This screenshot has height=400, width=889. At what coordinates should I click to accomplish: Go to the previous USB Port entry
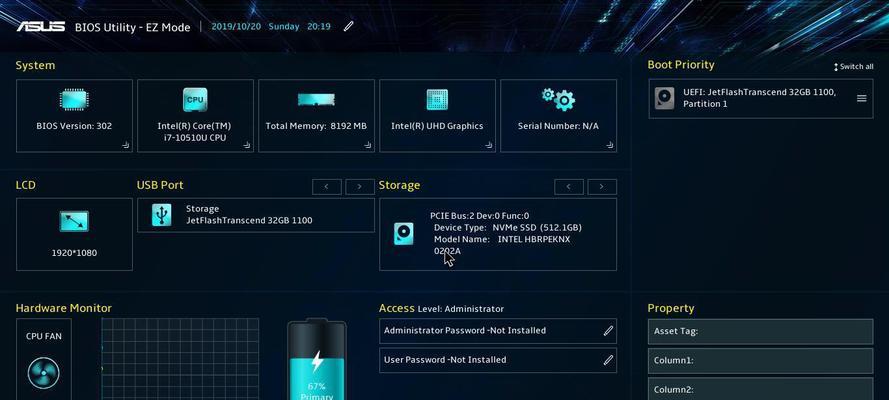[x=327, y=186]
